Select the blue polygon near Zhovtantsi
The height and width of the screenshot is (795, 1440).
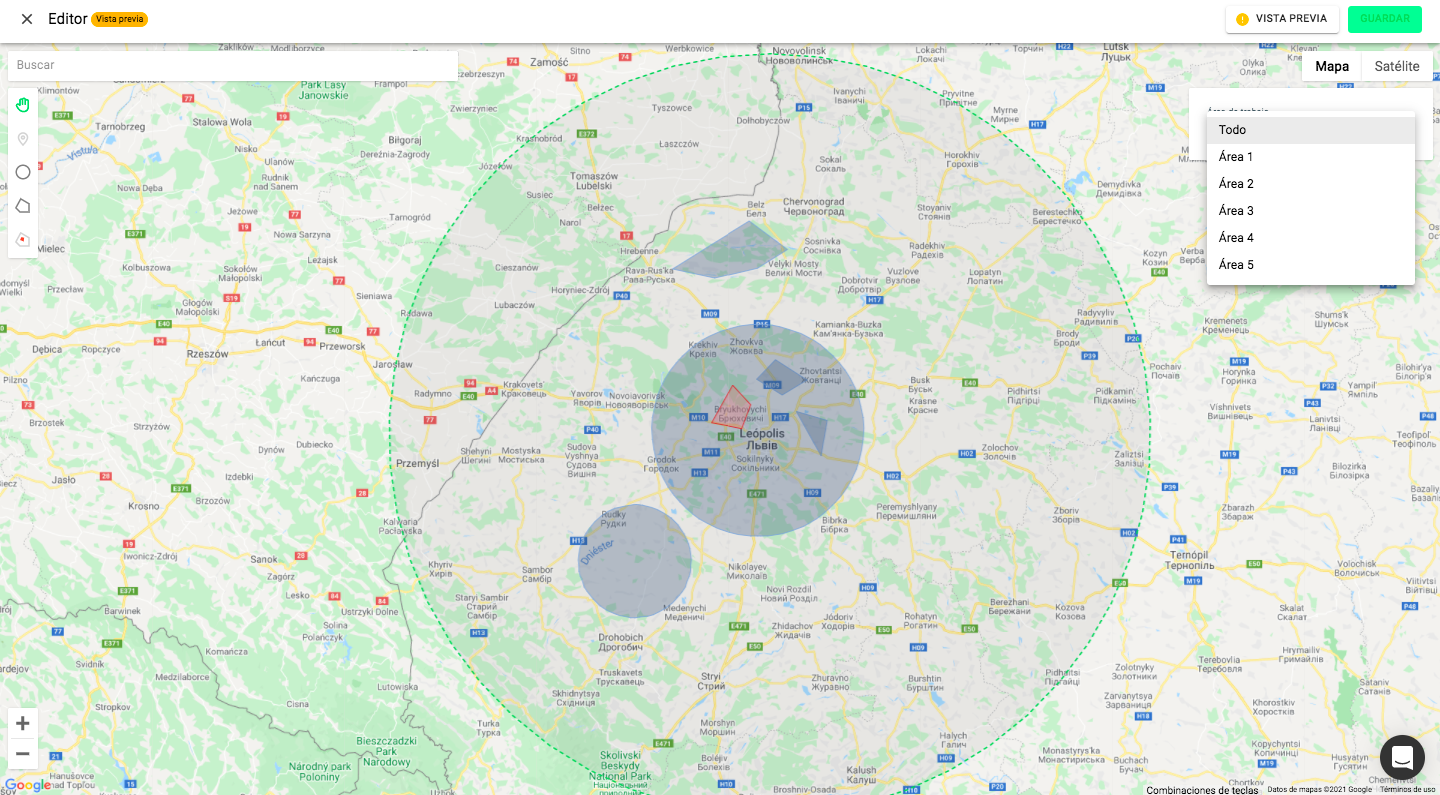[x=780, y=377]
